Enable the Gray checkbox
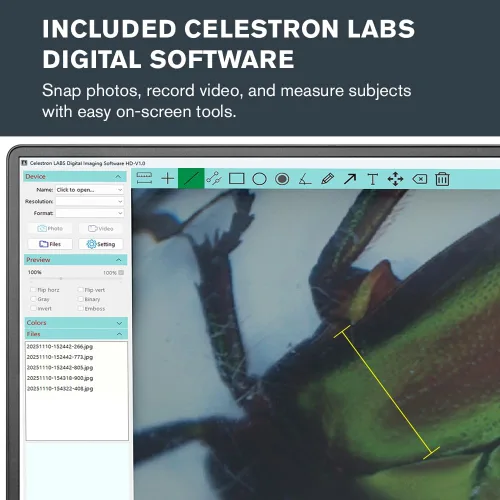The image size is (500, 500). point(33,299)
